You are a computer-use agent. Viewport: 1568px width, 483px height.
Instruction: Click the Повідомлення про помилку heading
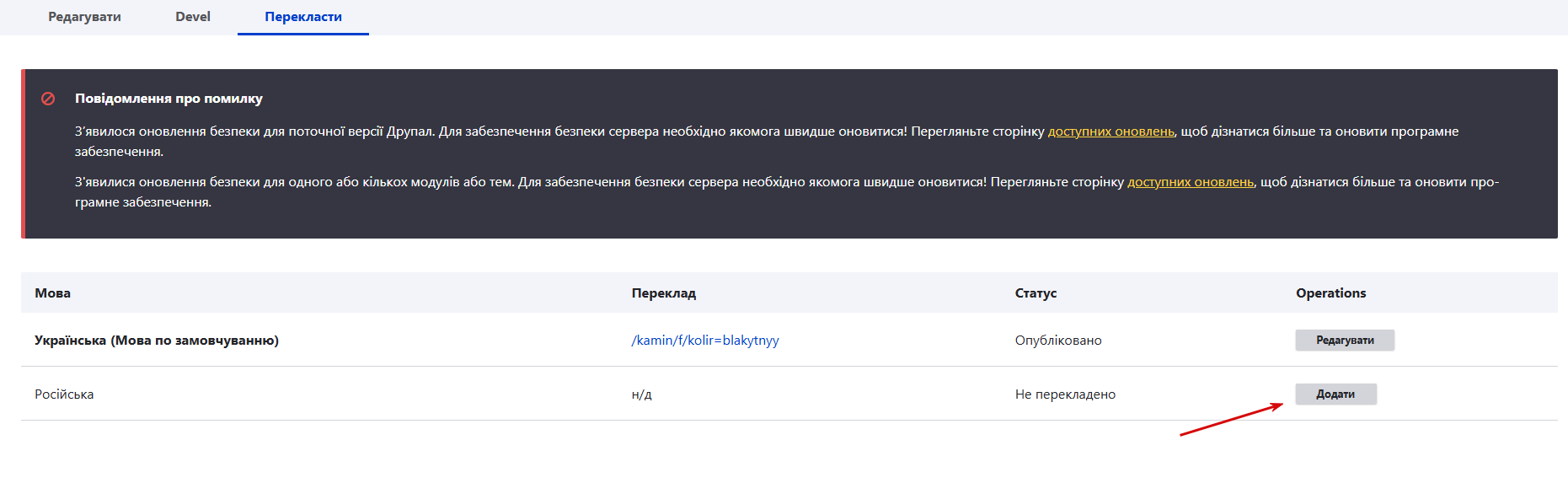[x=169, y=99]
